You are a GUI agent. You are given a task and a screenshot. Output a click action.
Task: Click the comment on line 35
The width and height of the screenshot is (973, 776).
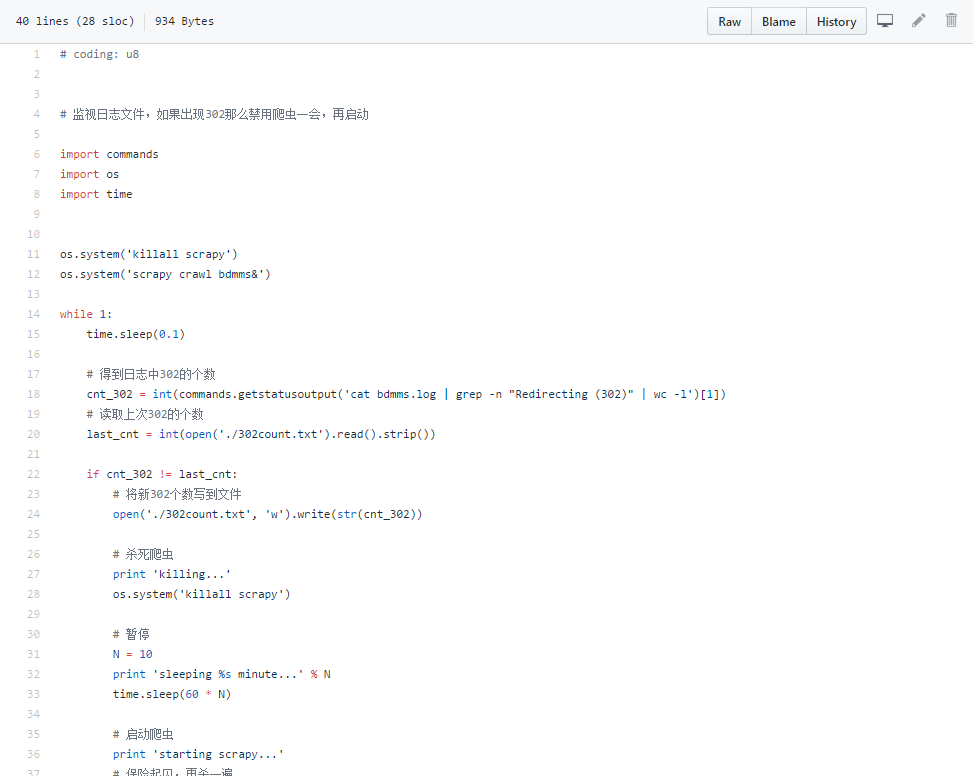point(143,734)
